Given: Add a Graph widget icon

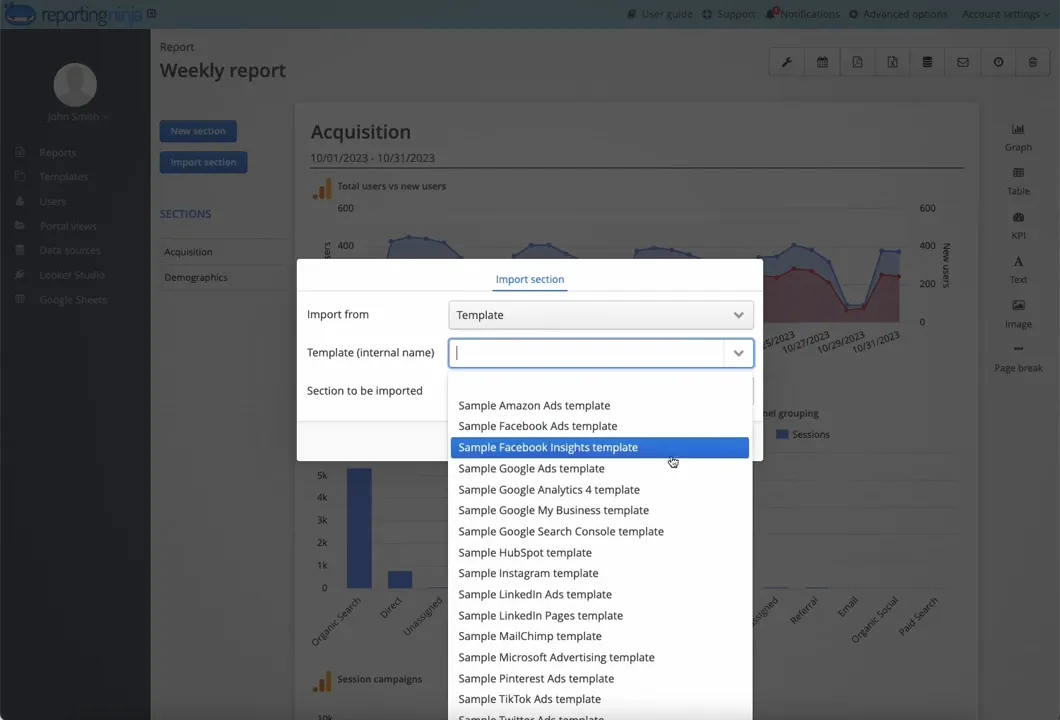Looking at the screenshot, I should pyautogui.click(x=1018, y=129).
